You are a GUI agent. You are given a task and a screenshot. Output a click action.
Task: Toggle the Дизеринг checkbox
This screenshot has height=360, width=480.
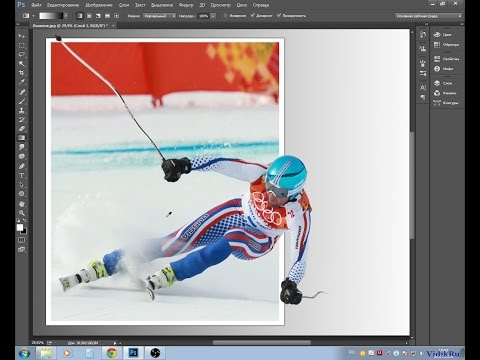[x=252, y=16]
